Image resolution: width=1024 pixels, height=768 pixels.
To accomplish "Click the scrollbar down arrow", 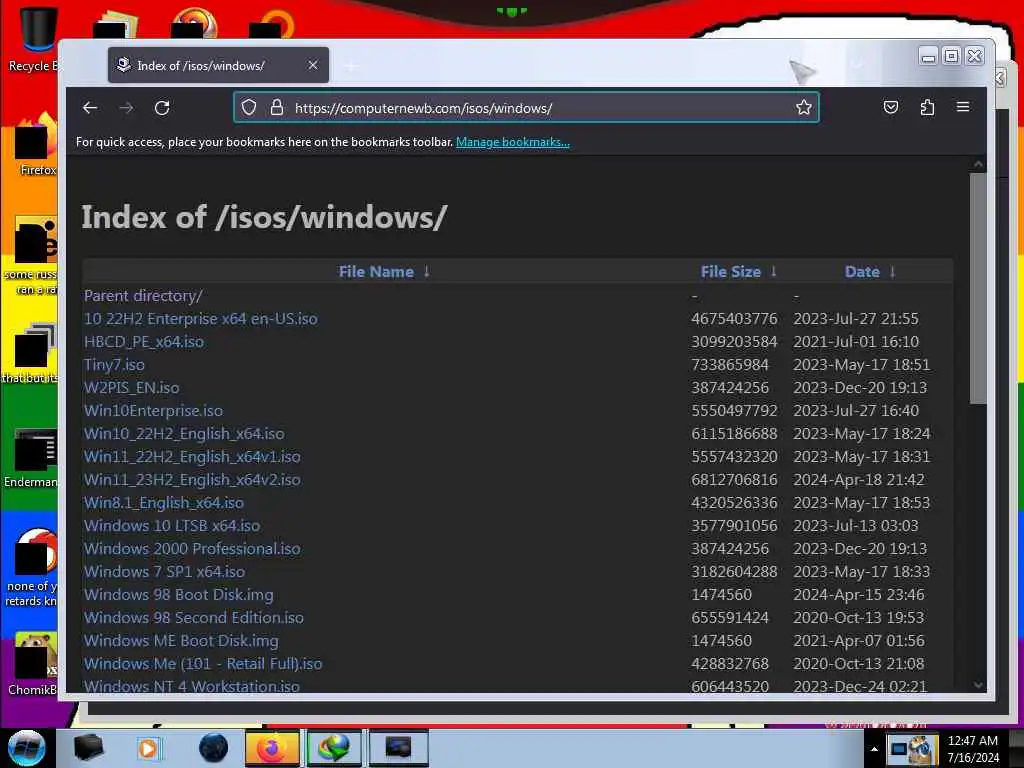I will coord(978,684).
